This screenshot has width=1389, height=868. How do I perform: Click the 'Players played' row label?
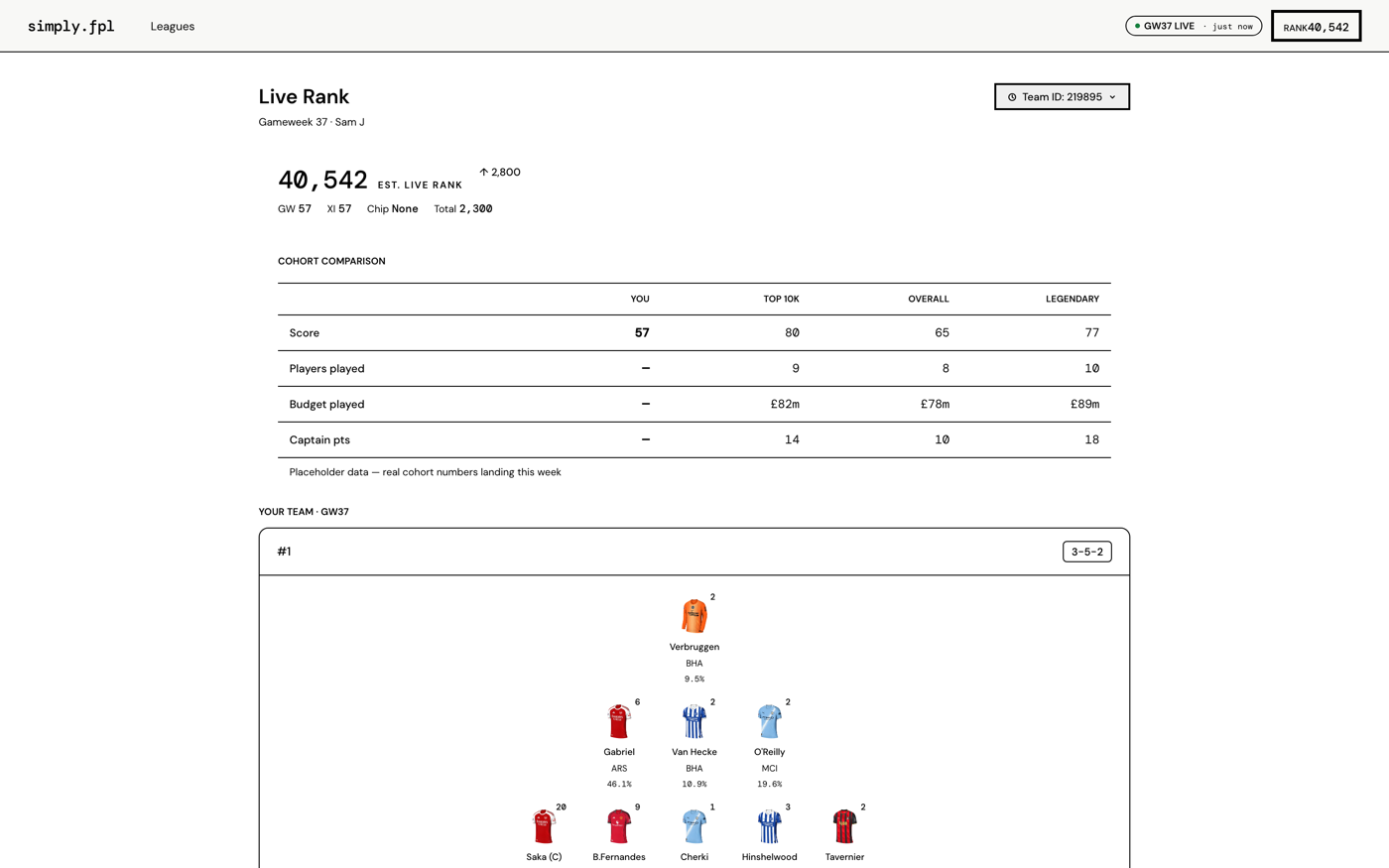tap(326, 369)
